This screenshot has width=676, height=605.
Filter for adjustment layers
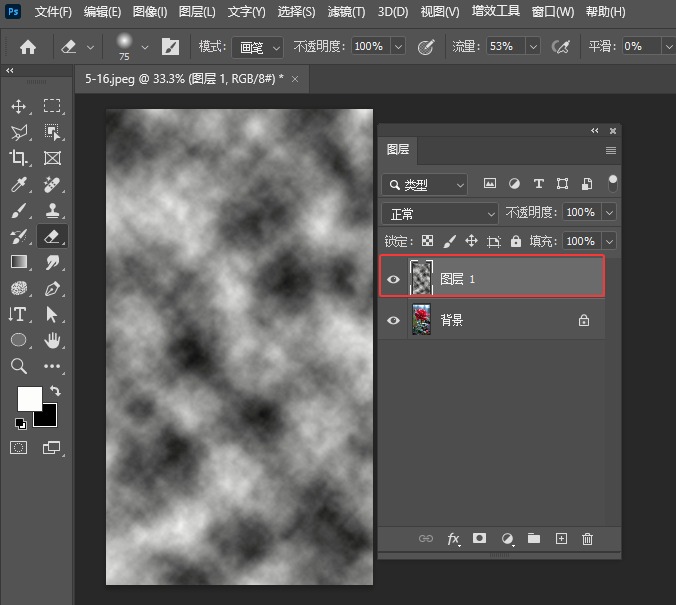point(514,184)
